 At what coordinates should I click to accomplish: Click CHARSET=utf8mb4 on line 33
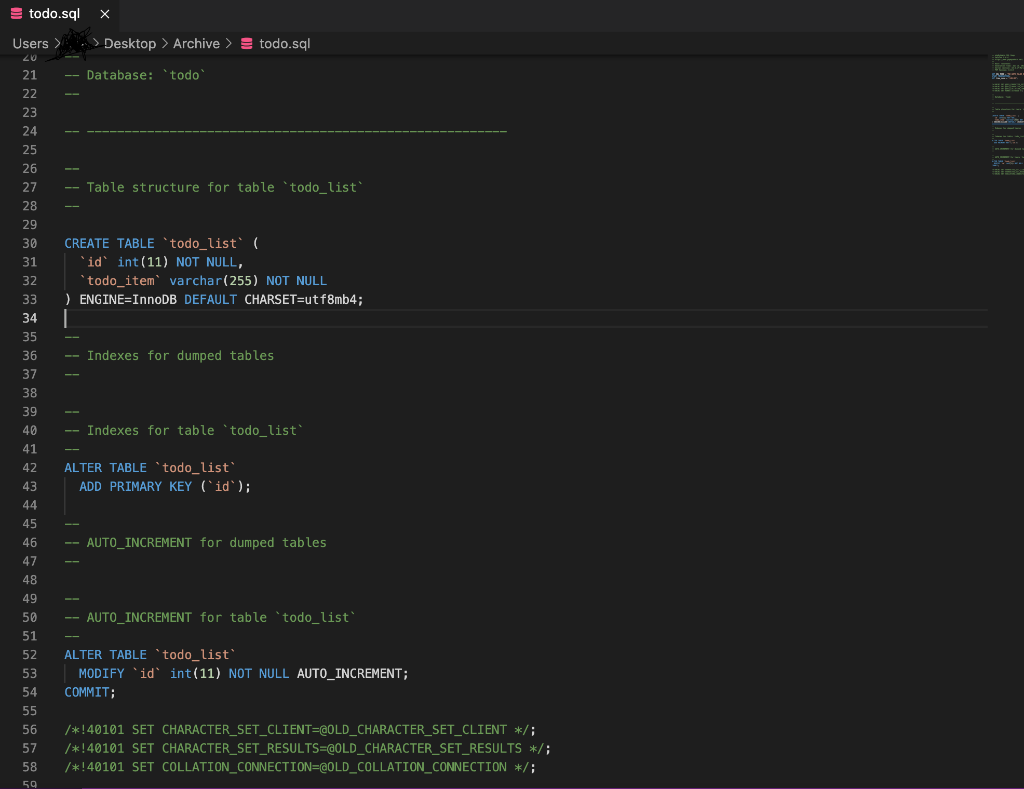pyautogui.click(x=300, y=300)
